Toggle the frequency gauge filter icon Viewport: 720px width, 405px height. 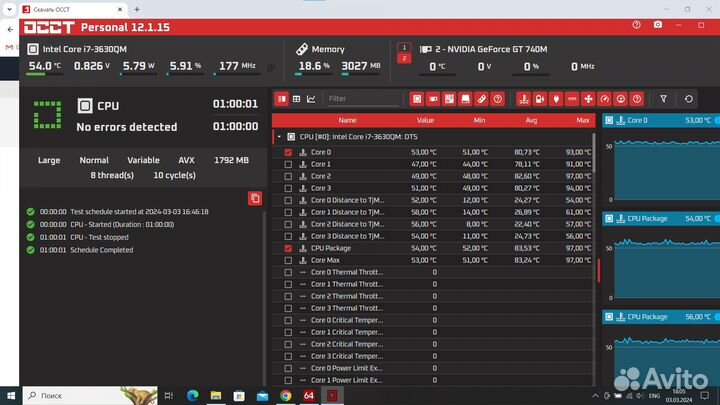[604, 99]
